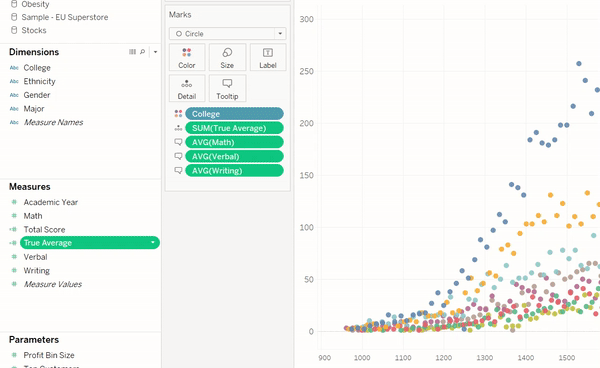
Task: Select the Profit Bin Size parameter
Action: coord(49,355)
